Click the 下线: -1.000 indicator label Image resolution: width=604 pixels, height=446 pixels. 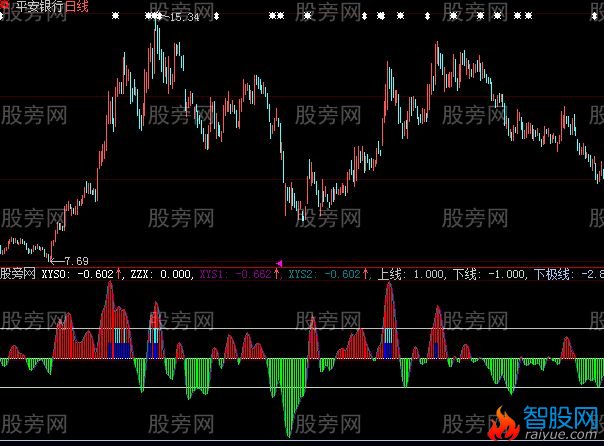(x=489, y=274)
